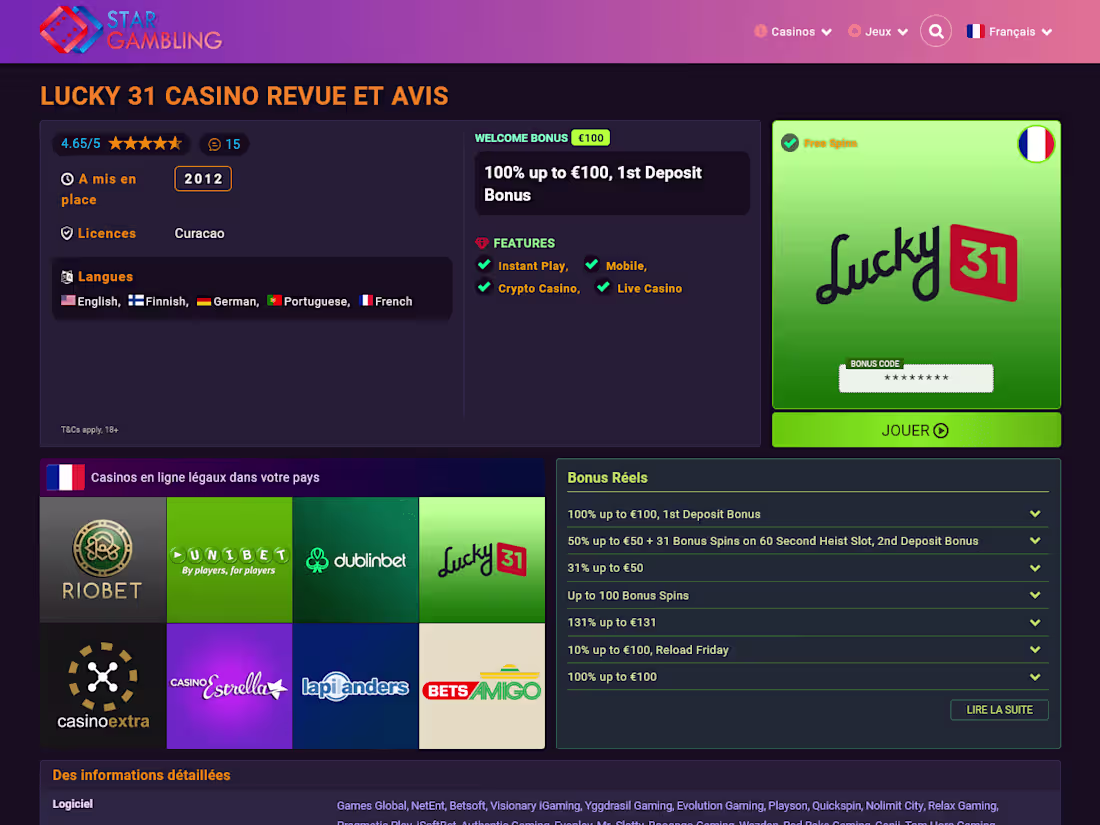Open the Unibet casino tile
Viewport: 1100px width, 825px height.
click(229, 560)
